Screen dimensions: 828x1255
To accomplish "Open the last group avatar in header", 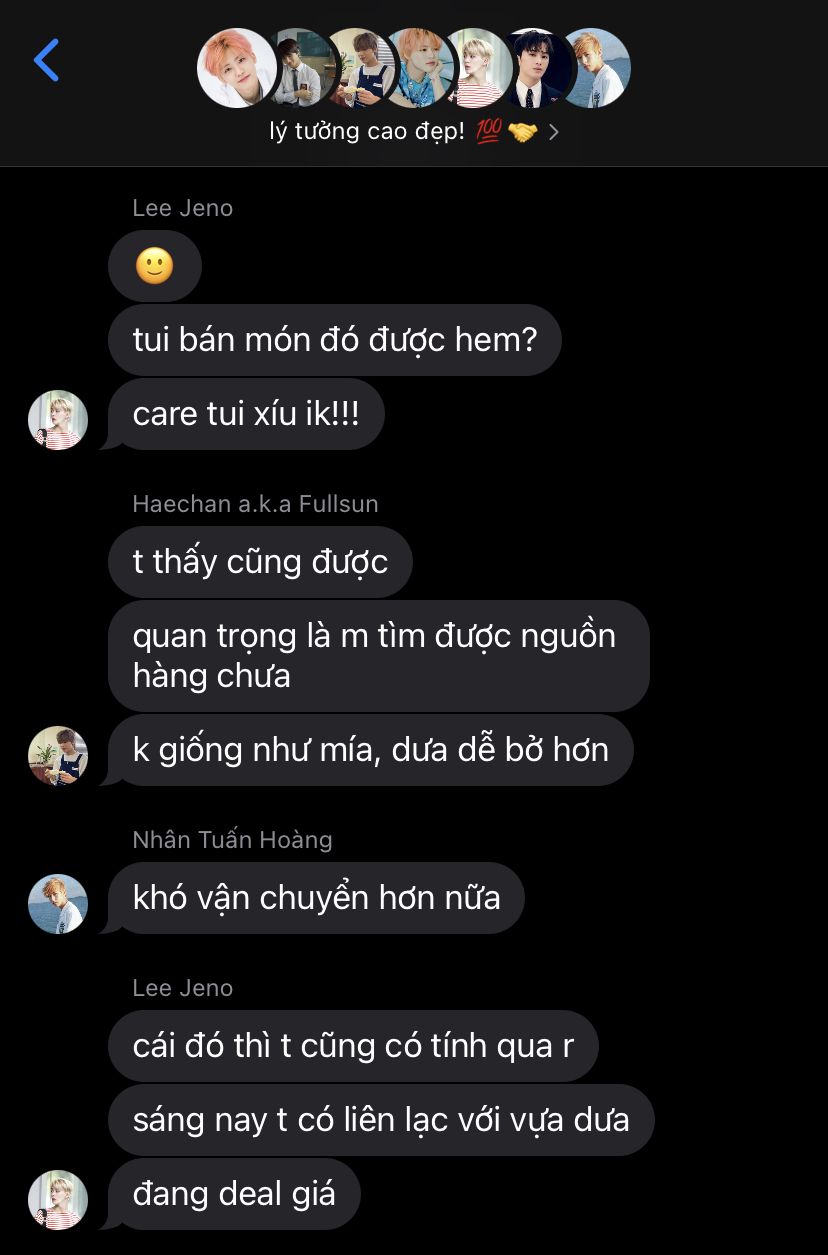I will tap(597, 68).
